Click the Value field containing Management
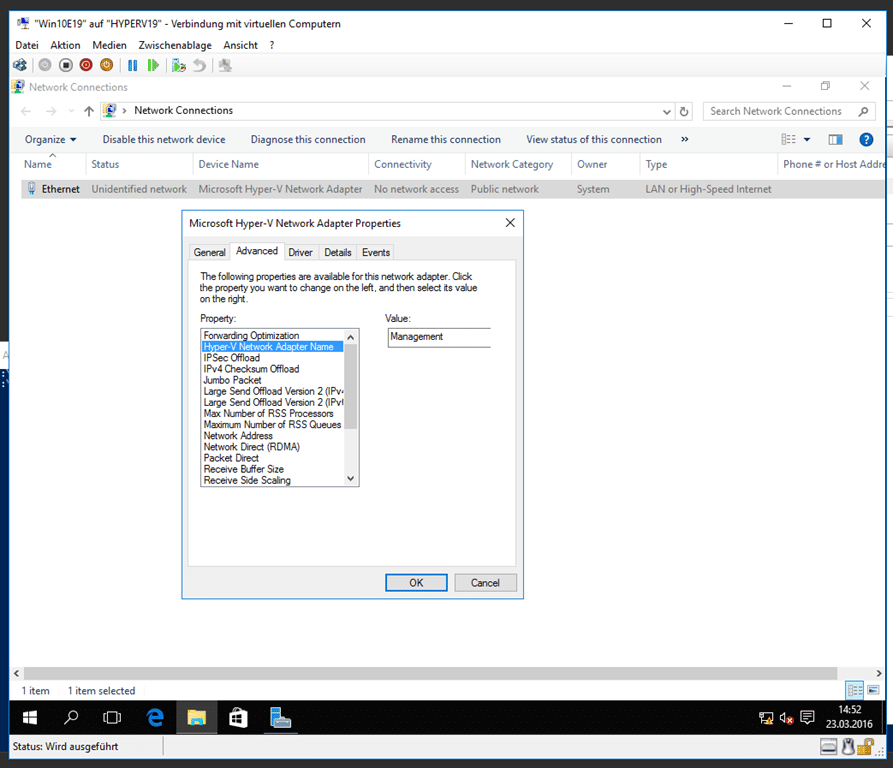Screen dimensions: 893x768 439,337
